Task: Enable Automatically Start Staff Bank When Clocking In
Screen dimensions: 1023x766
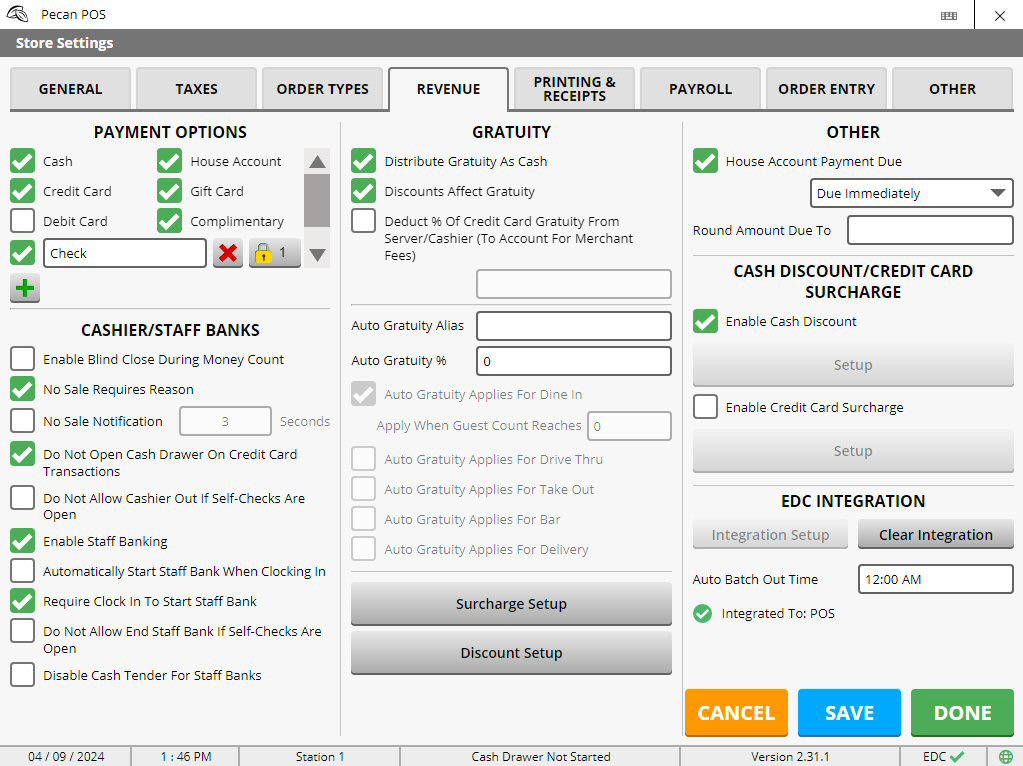Action: tap(23, 571)
